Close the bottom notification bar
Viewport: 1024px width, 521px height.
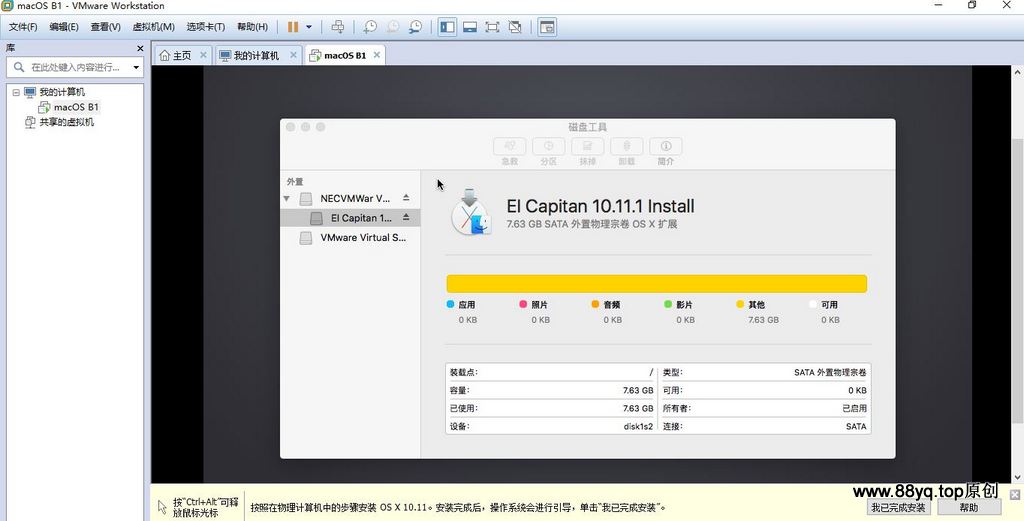pos(1015,494)
